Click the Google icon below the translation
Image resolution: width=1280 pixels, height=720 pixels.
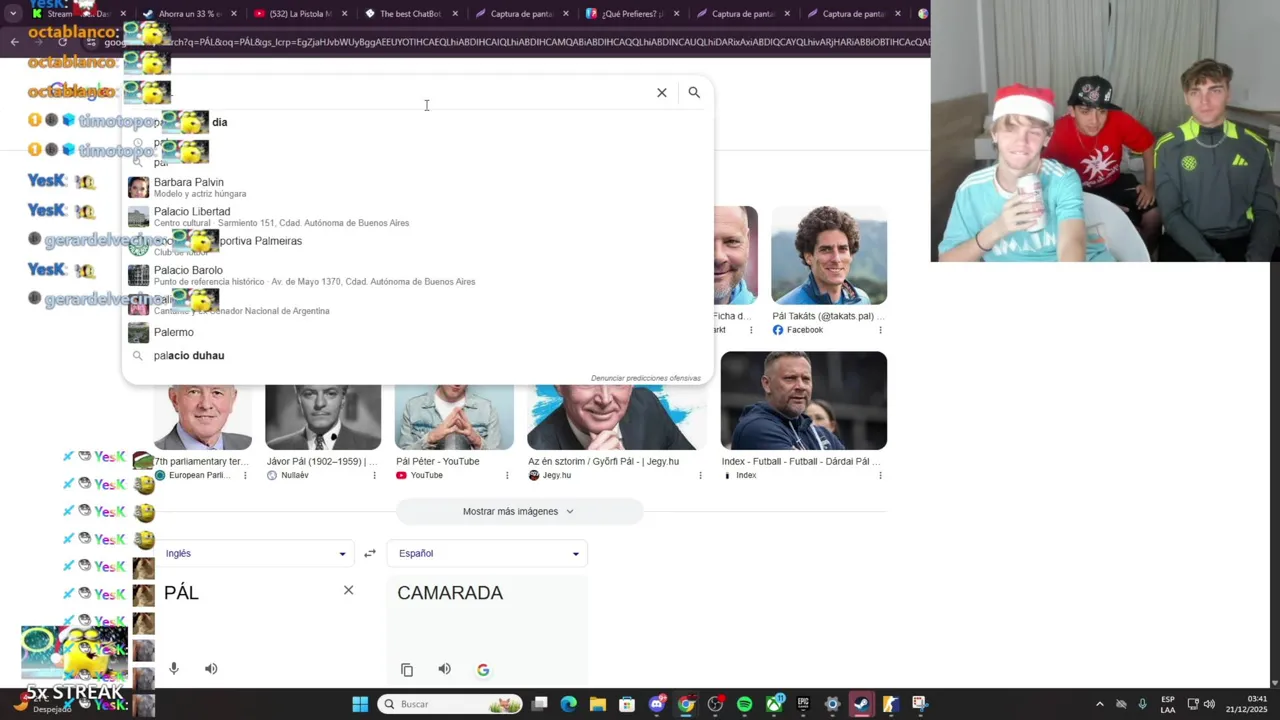tap(483, 670)
